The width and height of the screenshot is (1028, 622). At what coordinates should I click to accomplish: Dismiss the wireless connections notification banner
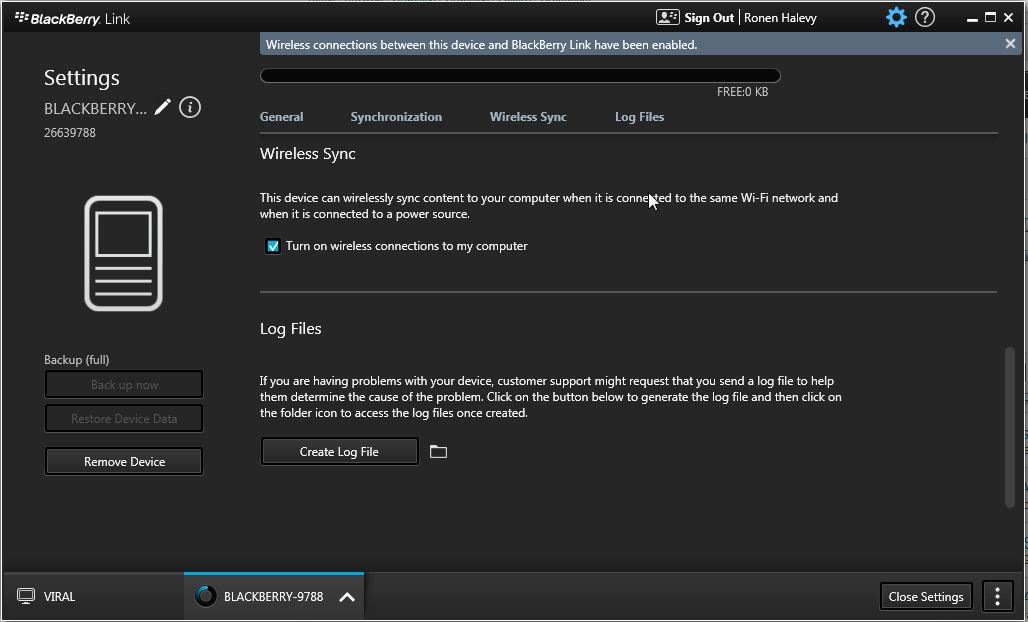[x=1010, y=44]
